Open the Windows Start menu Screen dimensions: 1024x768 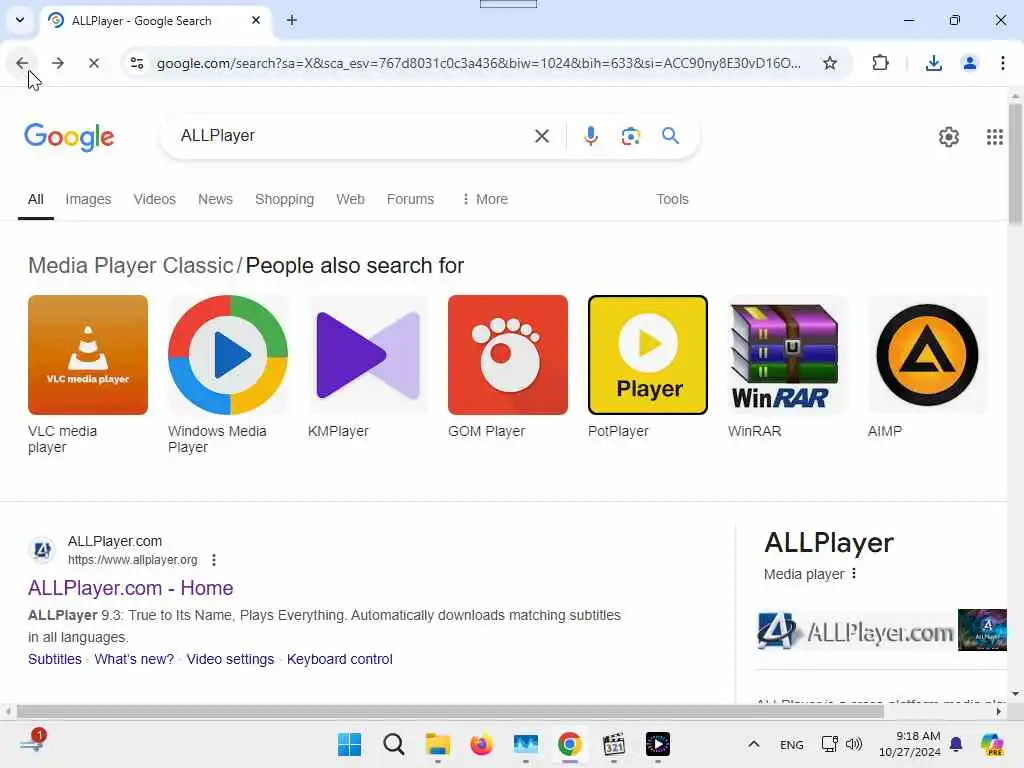click(x=349, y=744)
